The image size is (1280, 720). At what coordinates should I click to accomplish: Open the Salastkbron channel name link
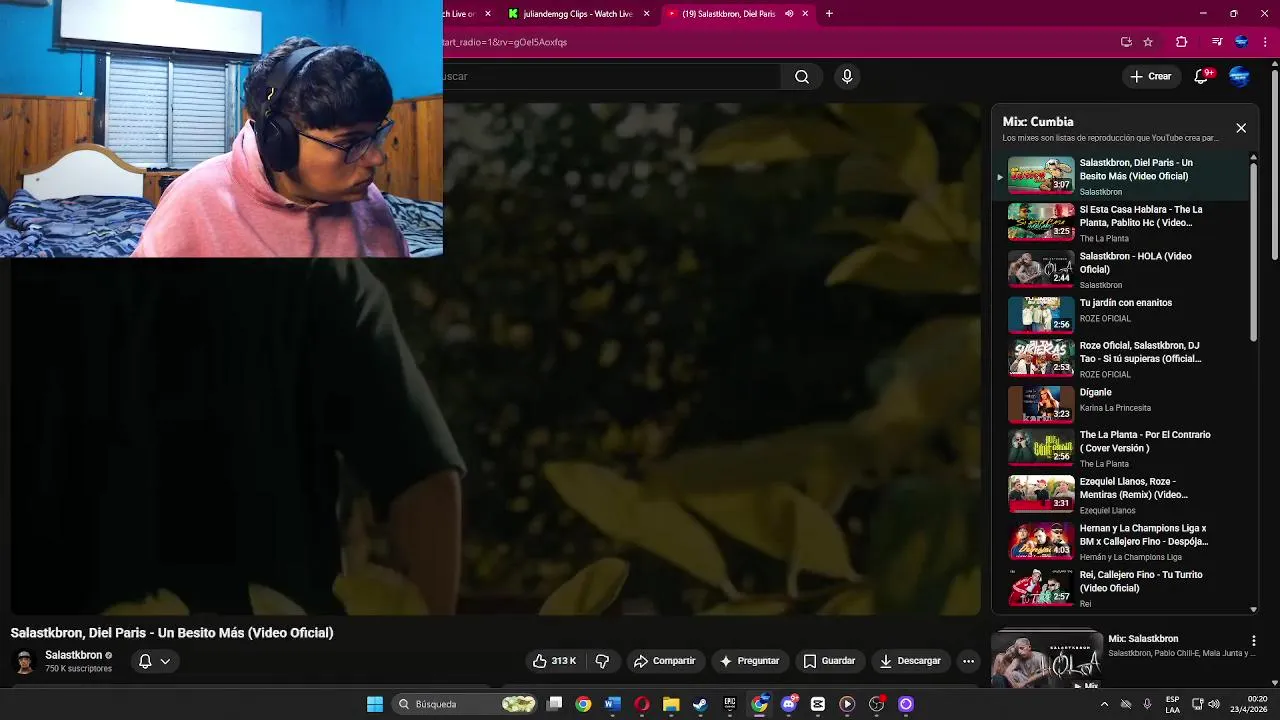(x=73, y=655)
